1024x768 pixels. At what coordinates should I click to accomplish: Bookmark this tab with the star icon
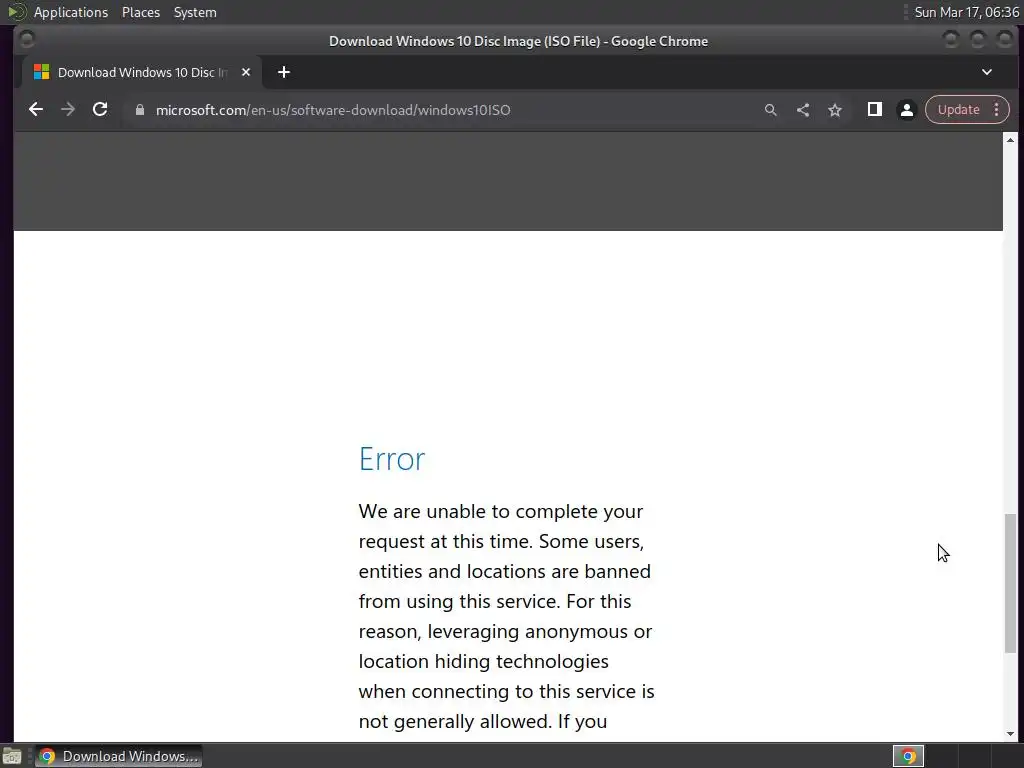[835, 110]
